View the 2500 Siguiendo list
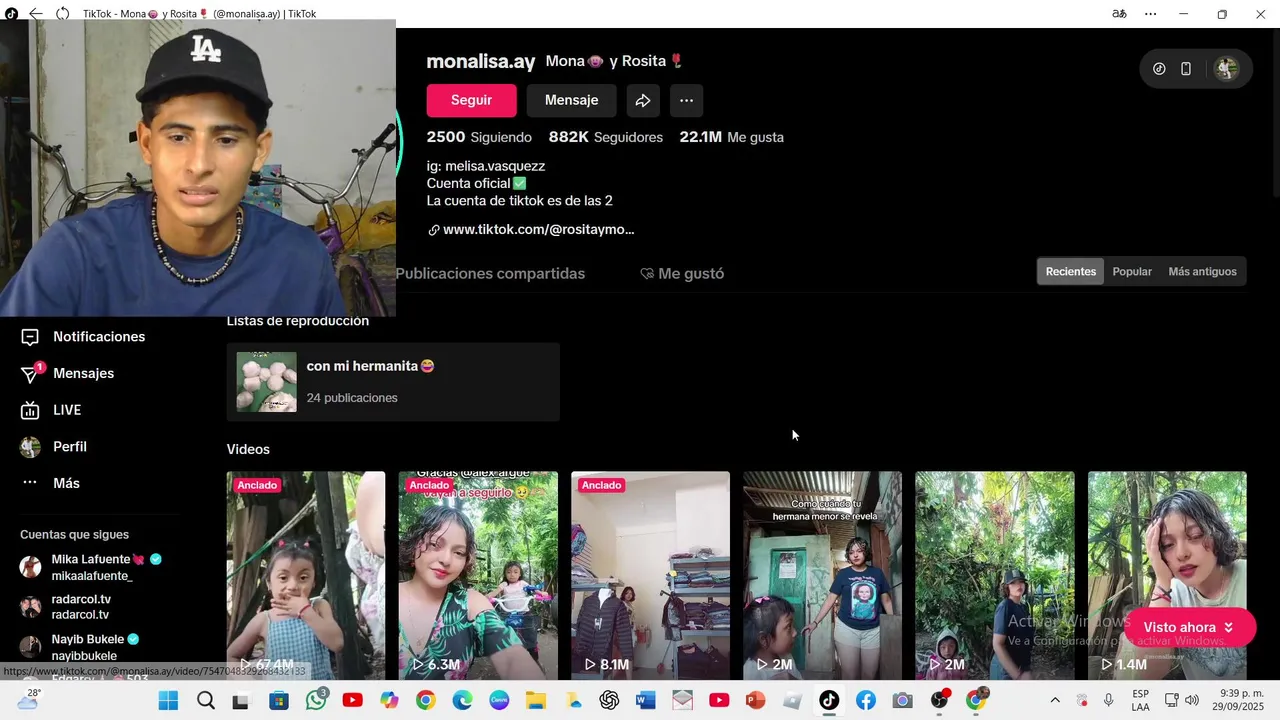1280x720 pixels. click(479, 137)
